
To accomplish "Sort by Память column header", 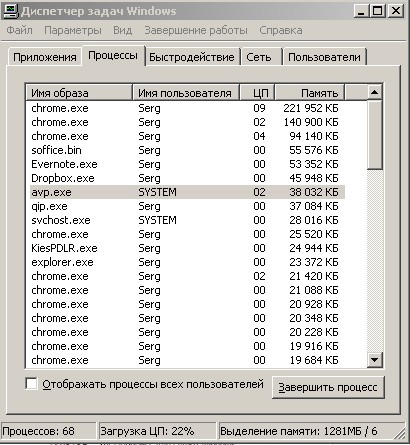I will [x=310, y=93].
